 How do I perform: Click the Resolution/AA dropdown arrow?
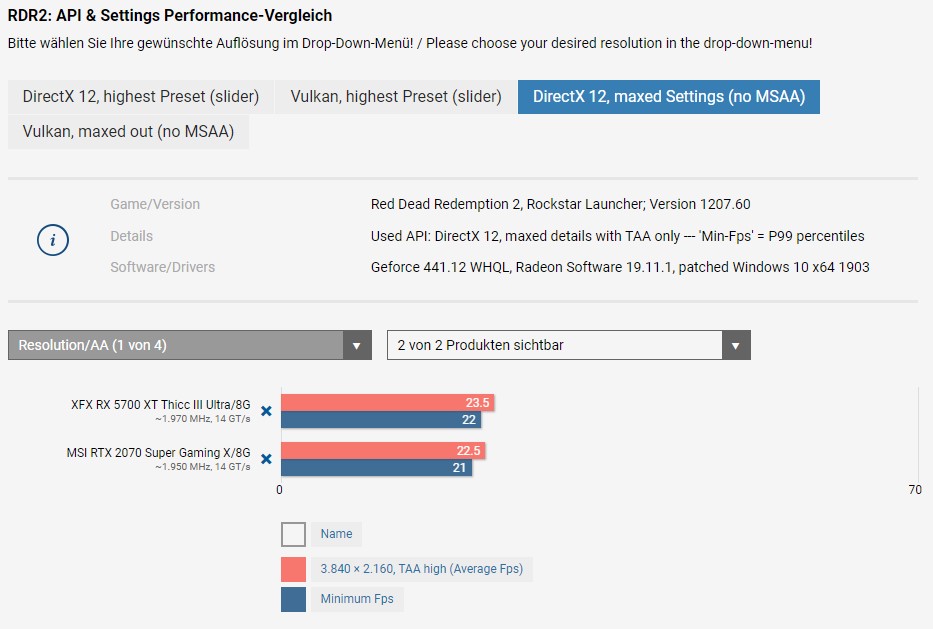pos(356,345)
